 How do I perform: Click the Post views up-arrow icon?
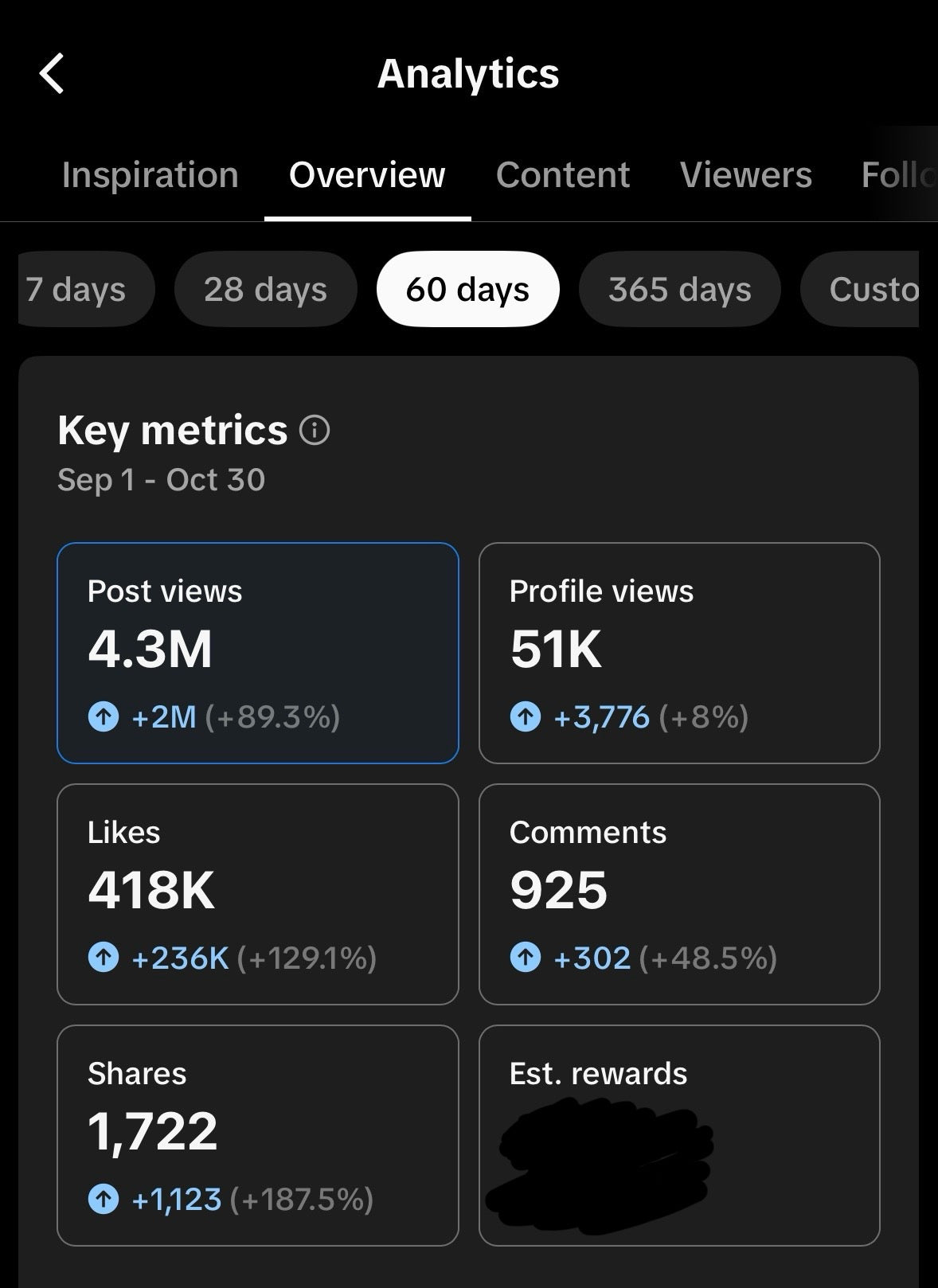click(x=104, y=717)
